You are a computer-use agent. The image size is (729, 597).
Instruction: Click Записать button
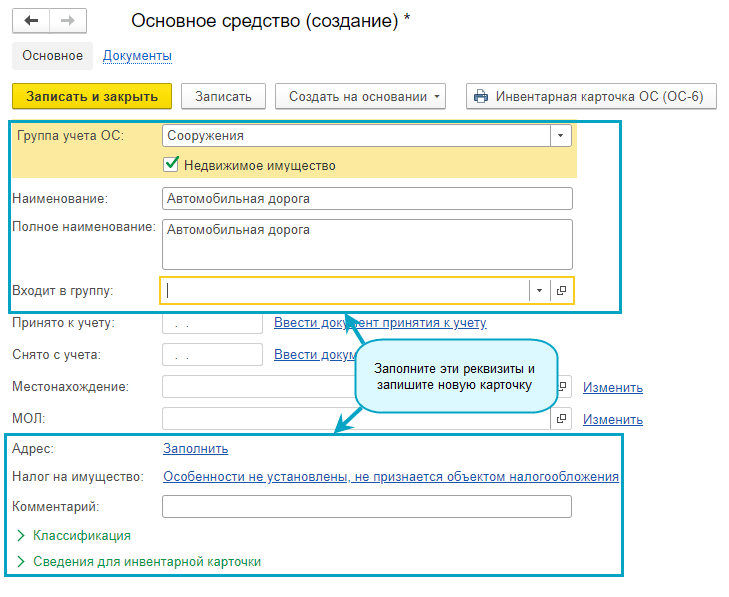pyautogui.click(x=223, y=96)
